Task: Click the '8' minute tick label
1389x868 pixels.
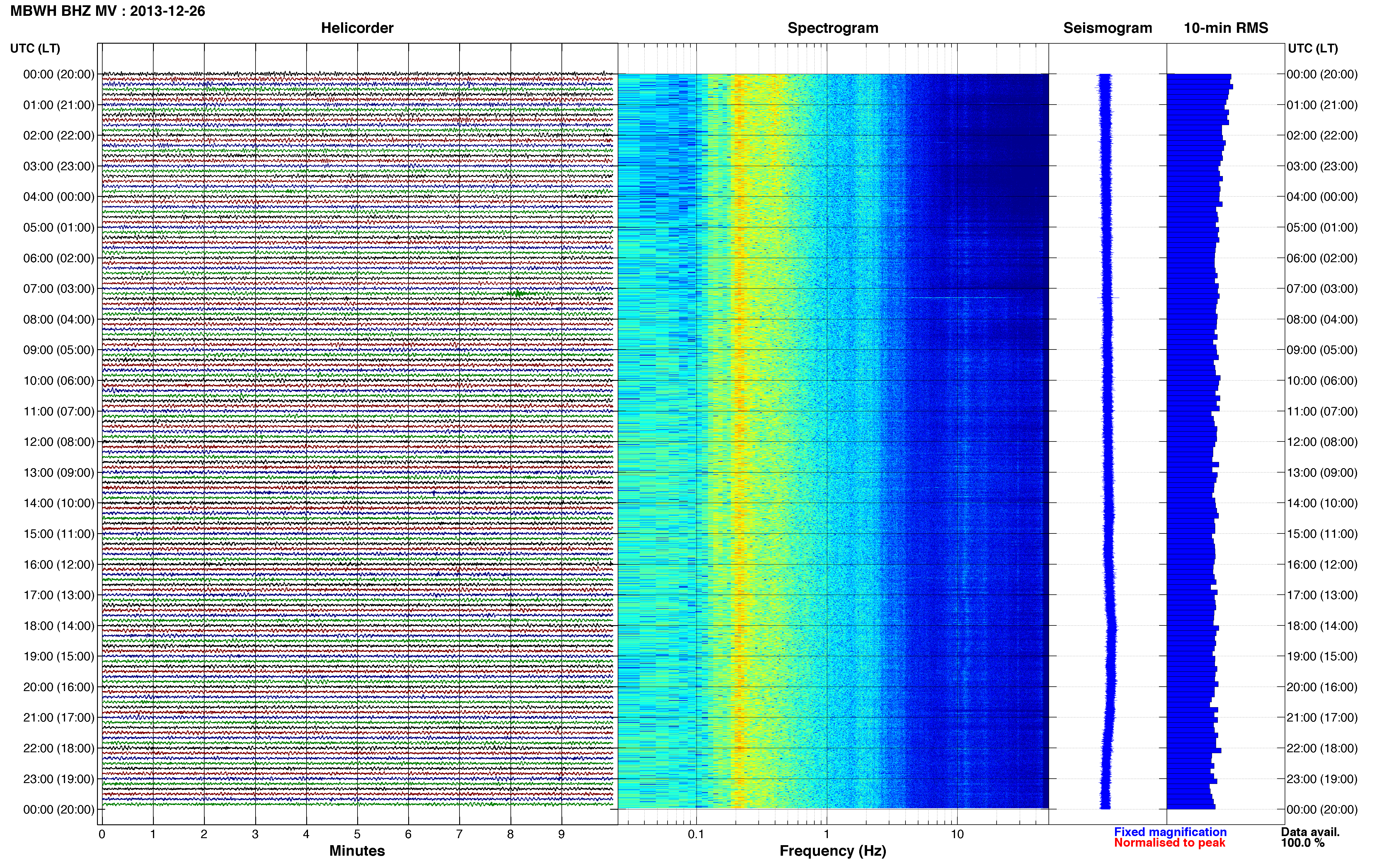Action: tap(510, 834)
